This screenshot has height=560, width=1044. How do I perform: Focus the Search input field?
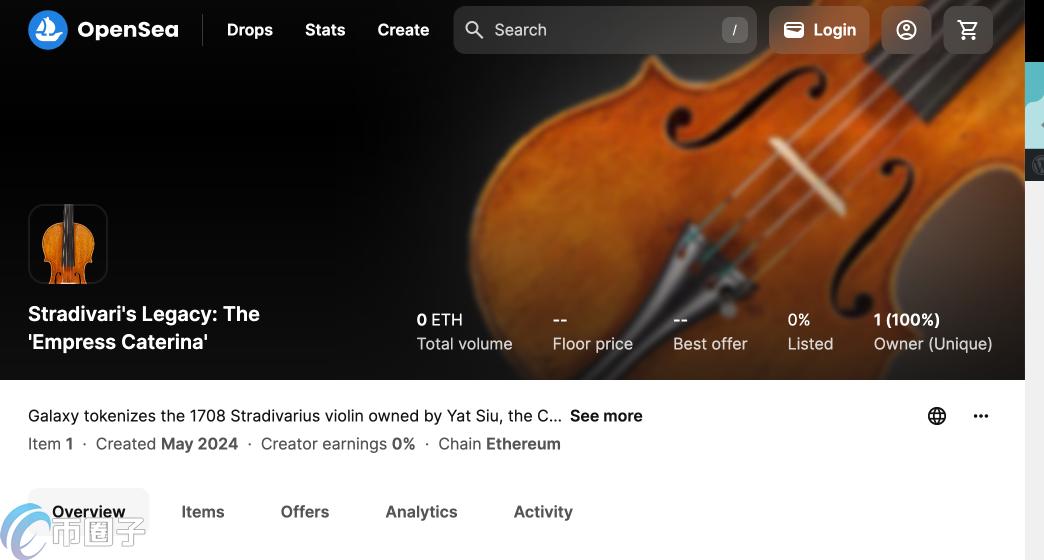(x=600, y=30)
